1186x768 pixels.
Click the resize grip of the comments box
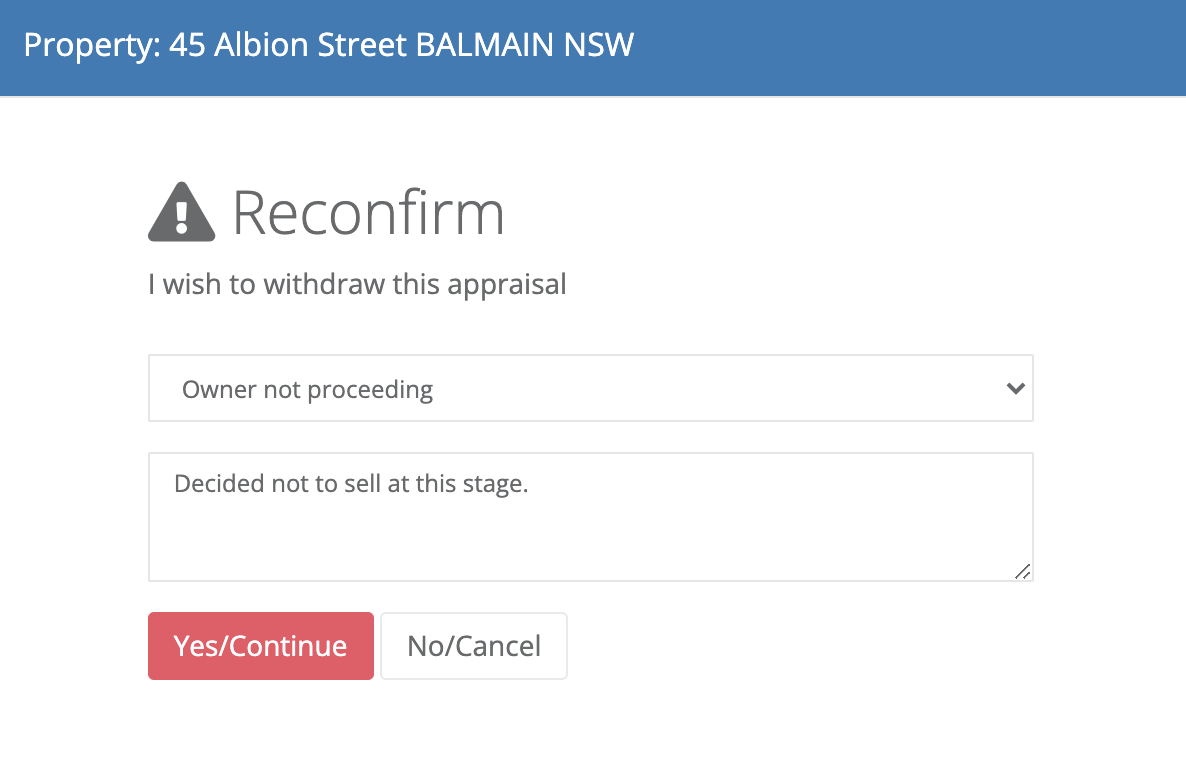(x=1023, y=572)
